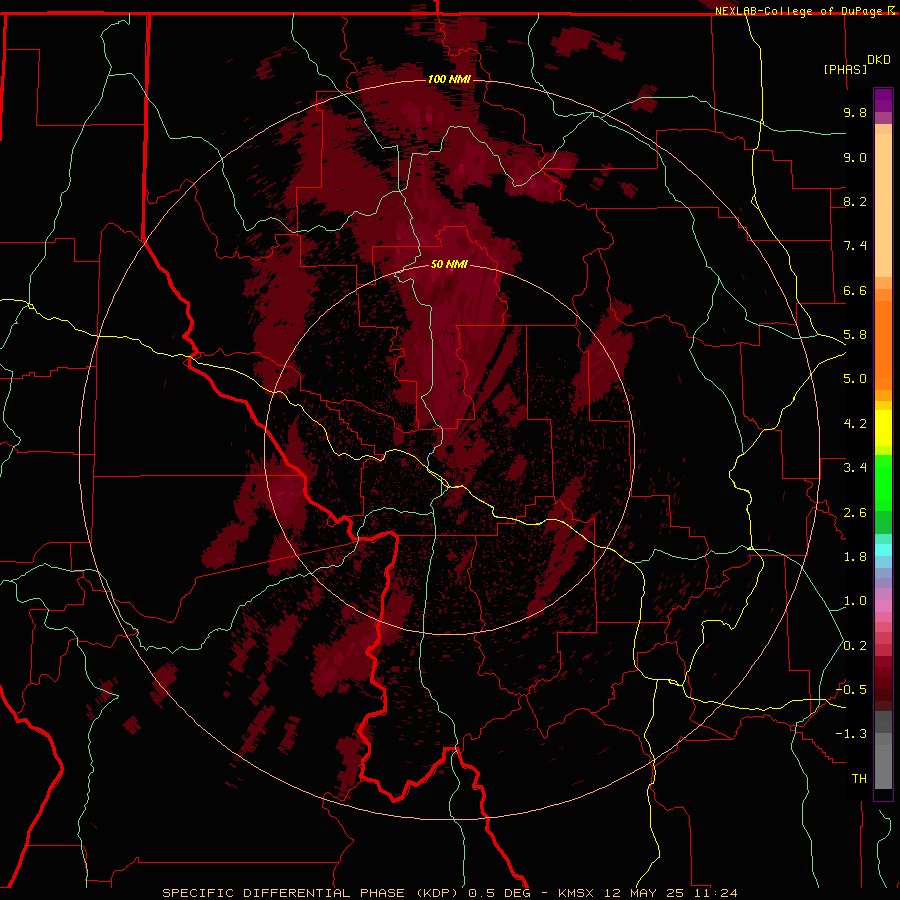The height and width of the screenshot is (900, 900).
Task: Click the 8.2 scale value
Action: 855,201
